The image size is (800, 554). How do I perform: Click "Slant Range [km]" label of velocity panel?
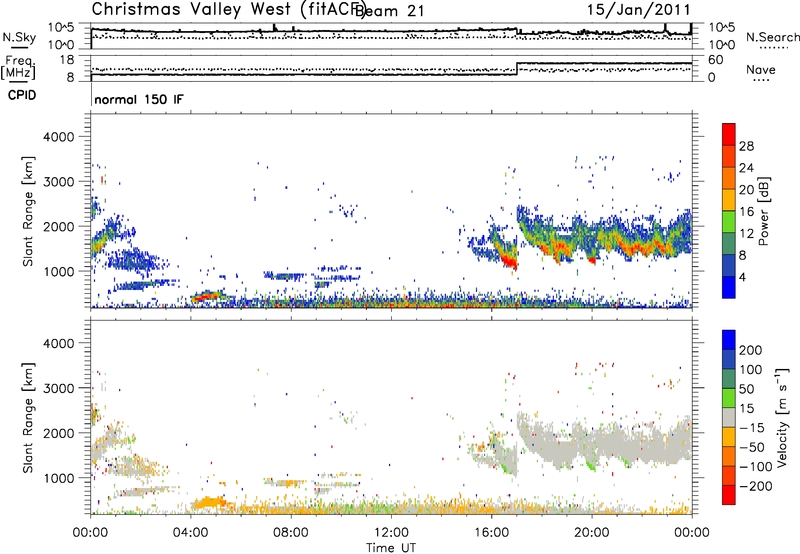(x=28, y=417)
